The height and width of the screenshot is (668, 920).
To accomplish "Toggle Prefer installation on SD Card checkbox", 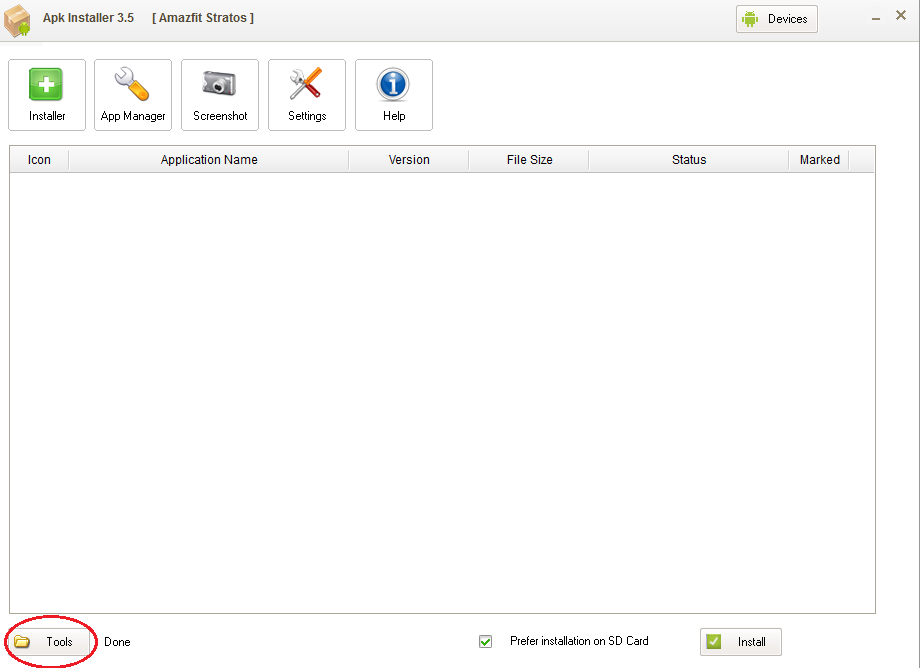I will click(x=485, y=642).
